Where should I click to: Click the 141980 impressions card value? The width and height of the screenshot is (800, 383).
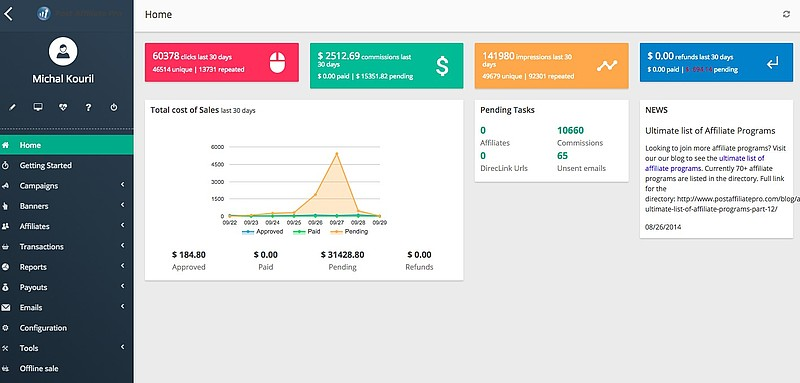click(498, 56)
